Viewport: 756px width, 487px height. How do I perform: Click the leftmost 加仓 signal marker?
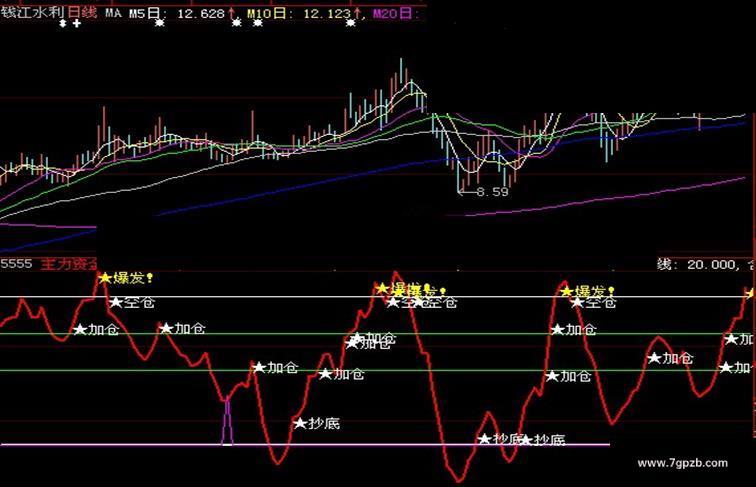[x=96, y=330]
